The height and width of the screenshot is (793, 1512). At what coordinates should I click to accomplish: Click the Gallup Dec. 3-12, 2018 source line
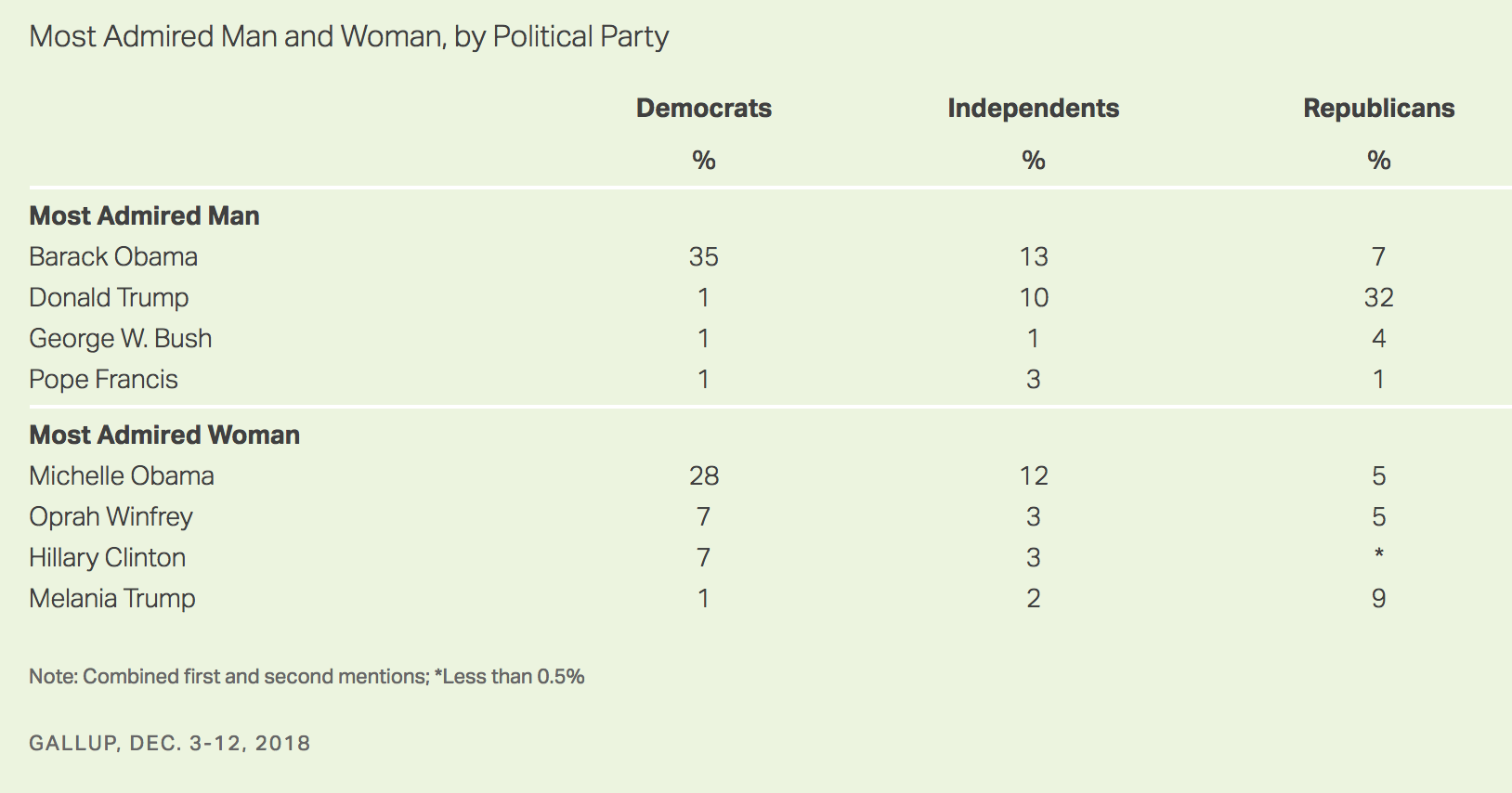pos(170,743)
